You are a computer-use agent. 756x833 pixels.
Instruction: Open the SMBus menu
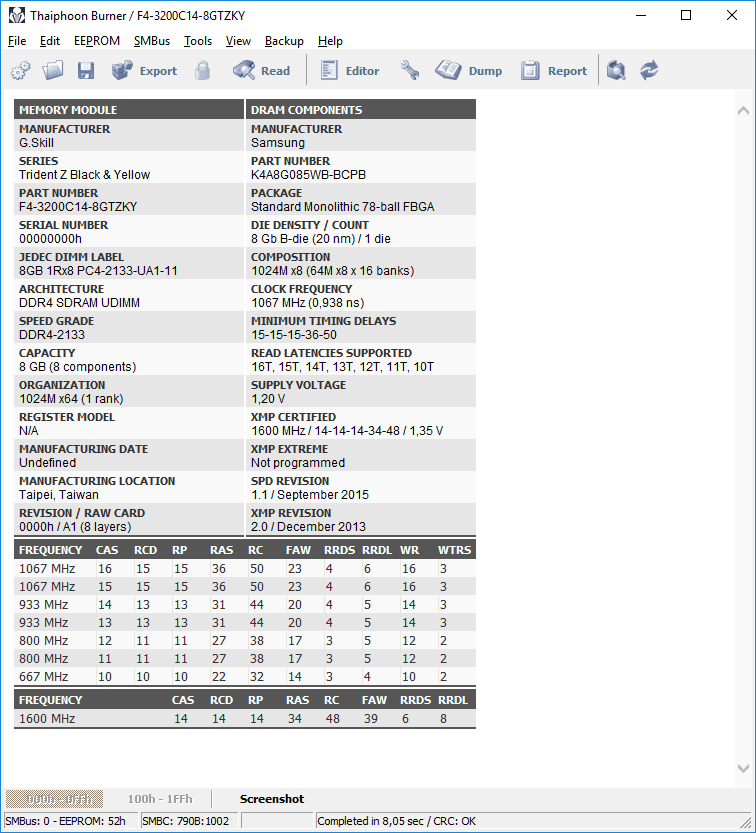click(152, 41)
